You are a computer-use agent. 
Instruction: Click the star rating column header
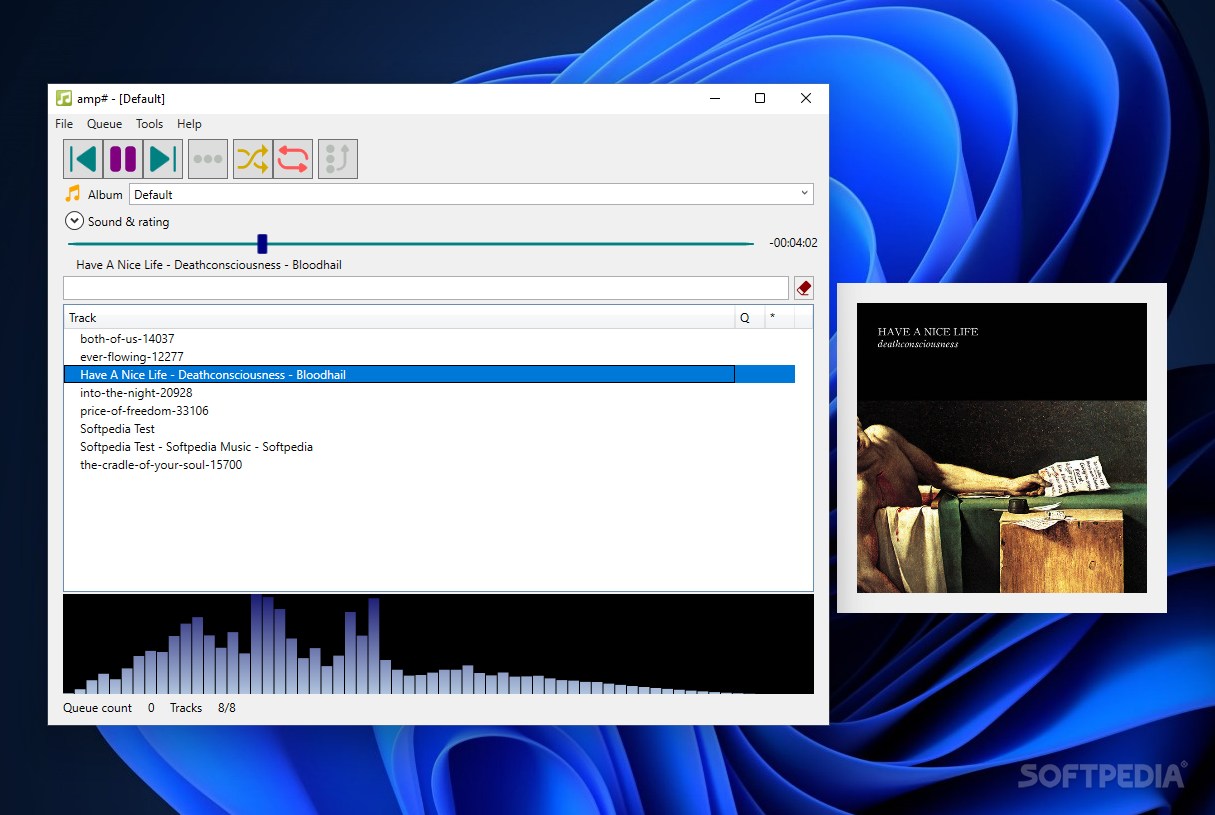[x=779, y=318]
